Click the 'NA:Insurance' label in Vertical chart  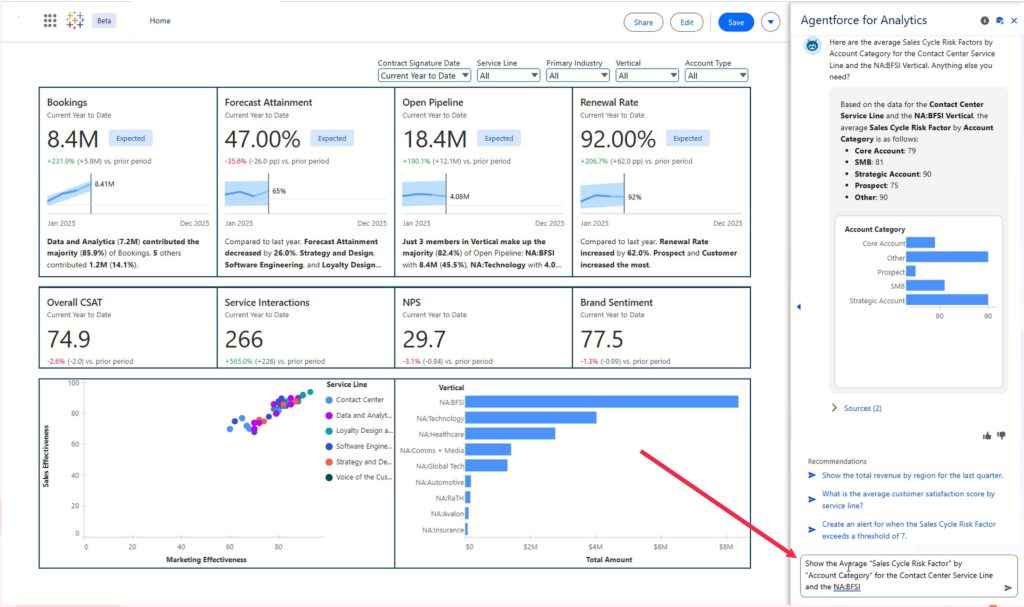coord(443,530)
